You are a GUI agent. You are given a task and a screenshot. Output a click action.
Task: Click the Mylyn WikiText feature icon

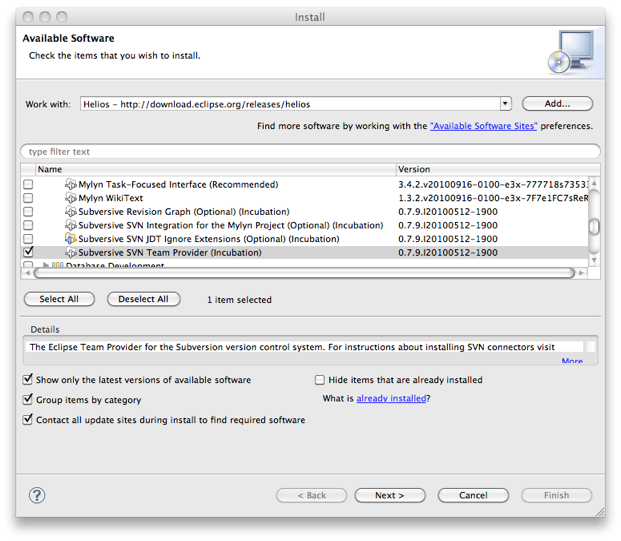point(70,198)
